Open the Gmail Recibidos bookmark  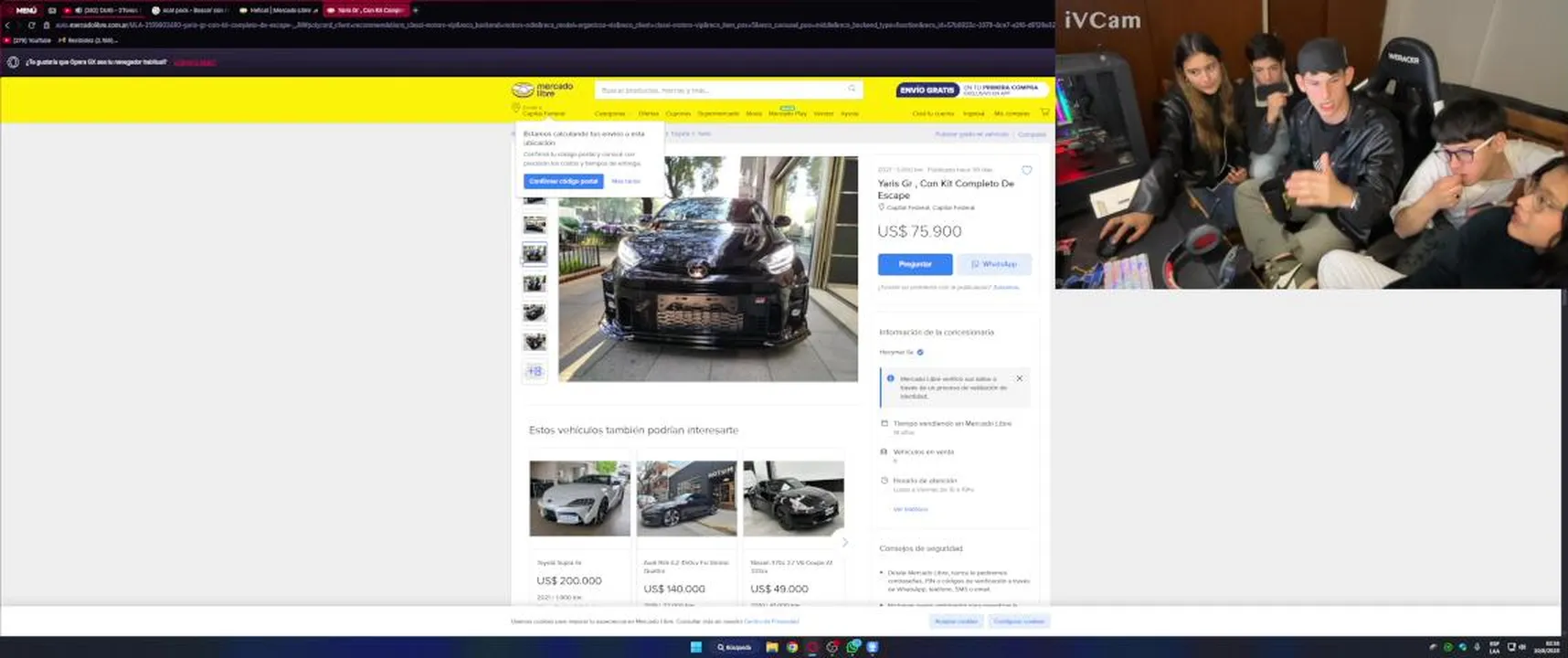tap(88, 40)
